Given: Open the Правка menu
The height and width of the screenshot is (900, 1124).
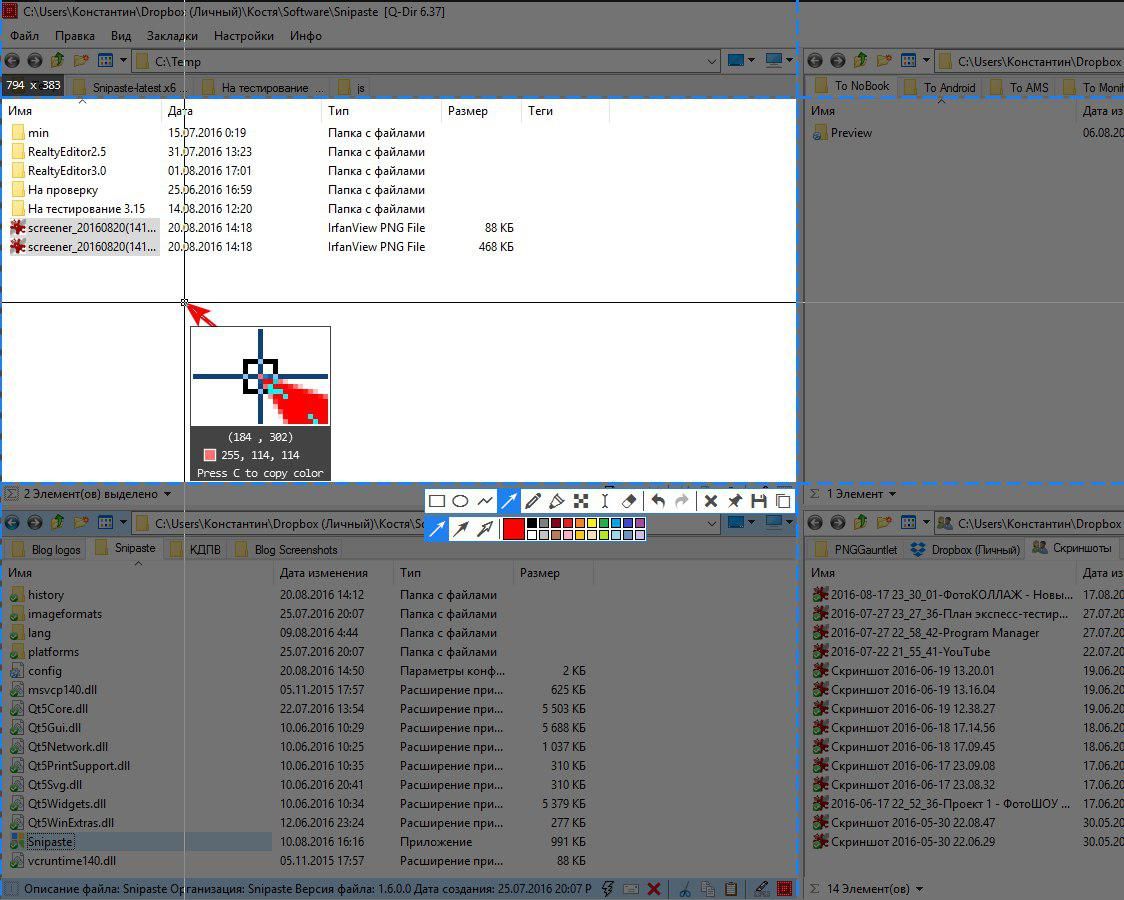Looking at the screenshot, I should [75, 35].
